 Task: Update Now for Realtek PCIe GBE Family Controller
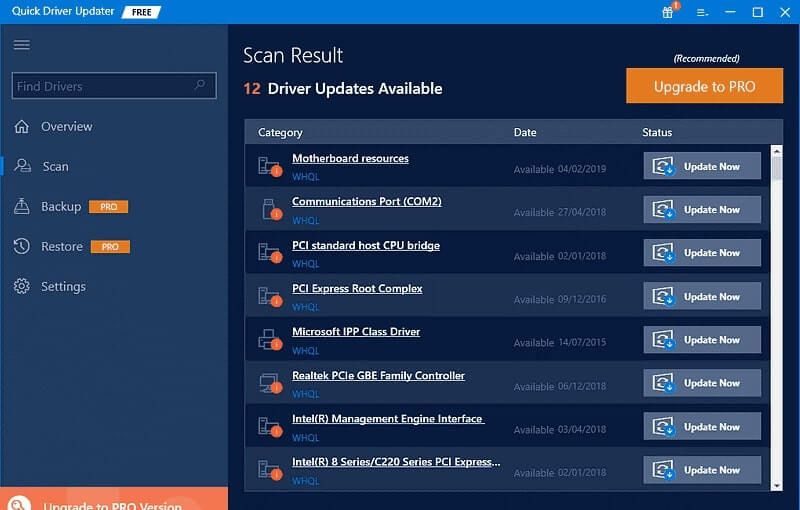702,383
